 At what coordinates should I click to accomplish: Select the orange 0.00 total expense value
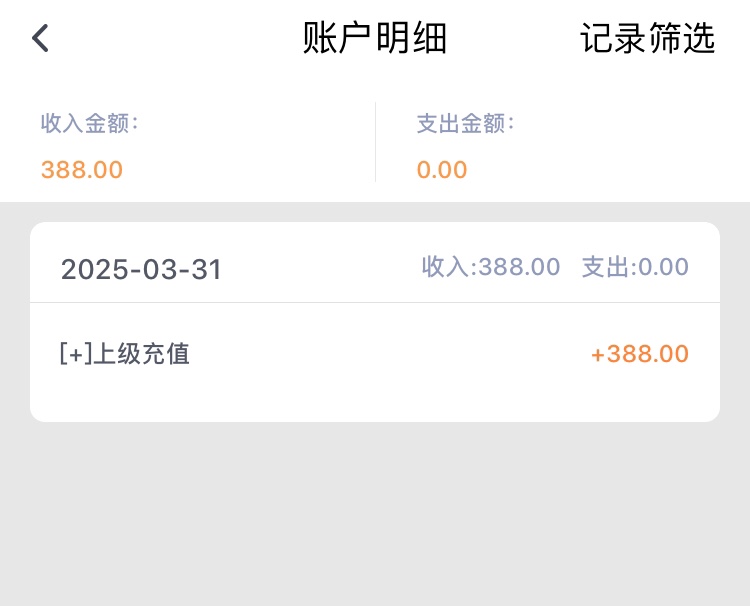point(442,170)
